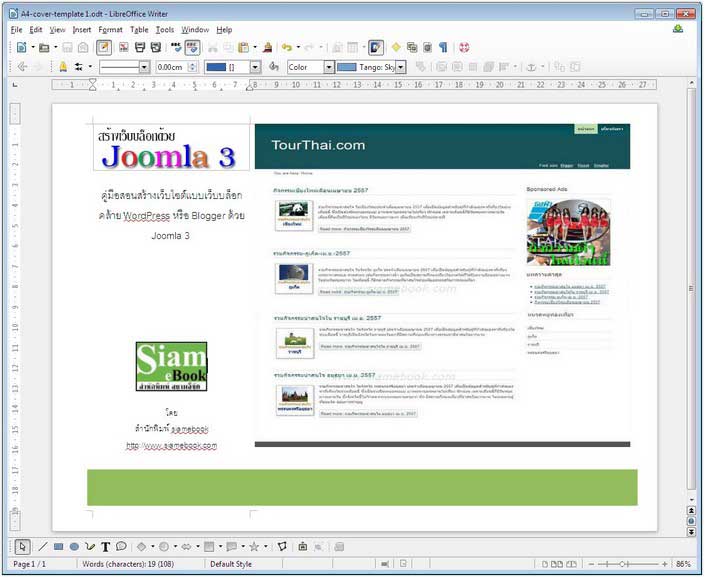Select book view layout icon
The width and height of the screenshot is (705, 578).
[x=571, y=564]
